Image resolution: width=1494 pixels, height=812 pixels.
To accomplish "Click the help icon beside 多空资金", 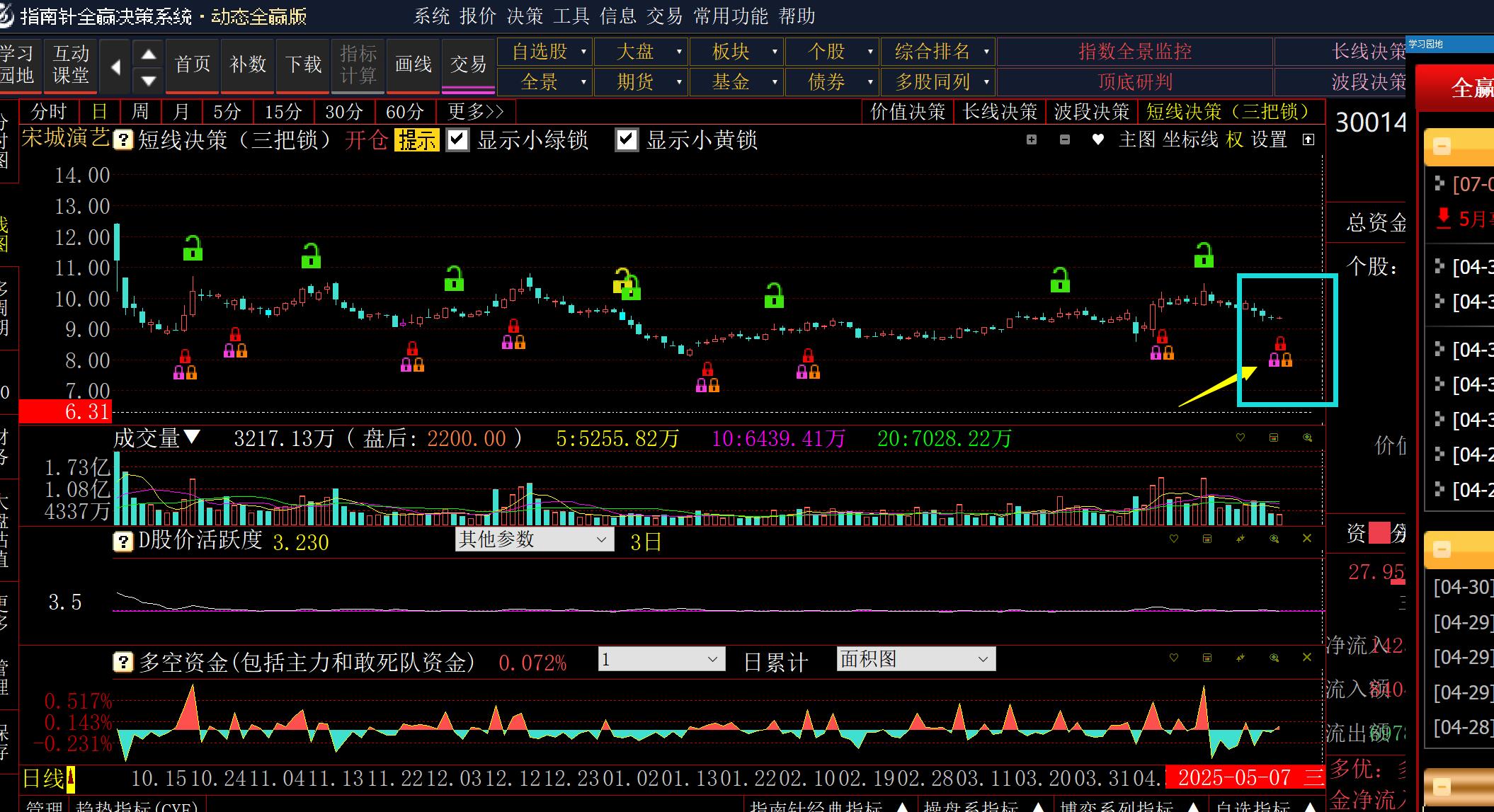I will pos(123,662).
